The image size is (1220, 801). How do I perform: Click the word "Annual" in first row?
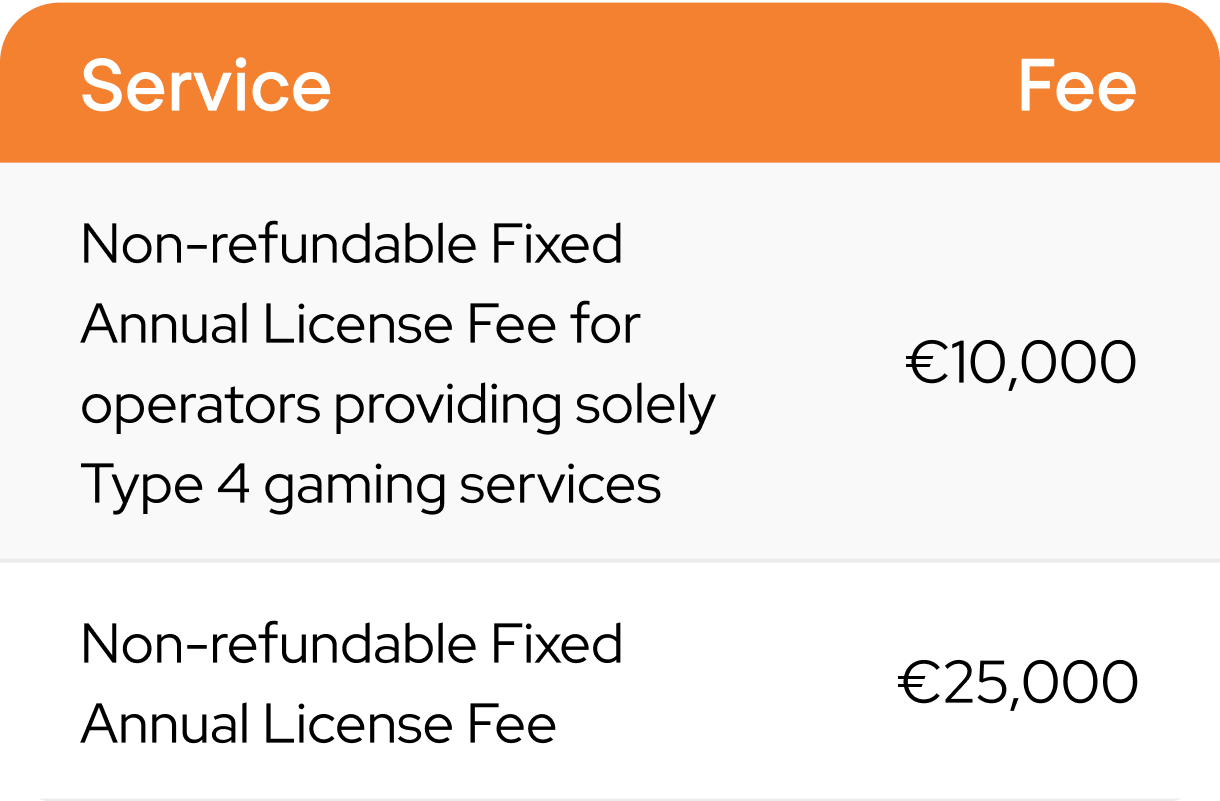pos(165,325)
